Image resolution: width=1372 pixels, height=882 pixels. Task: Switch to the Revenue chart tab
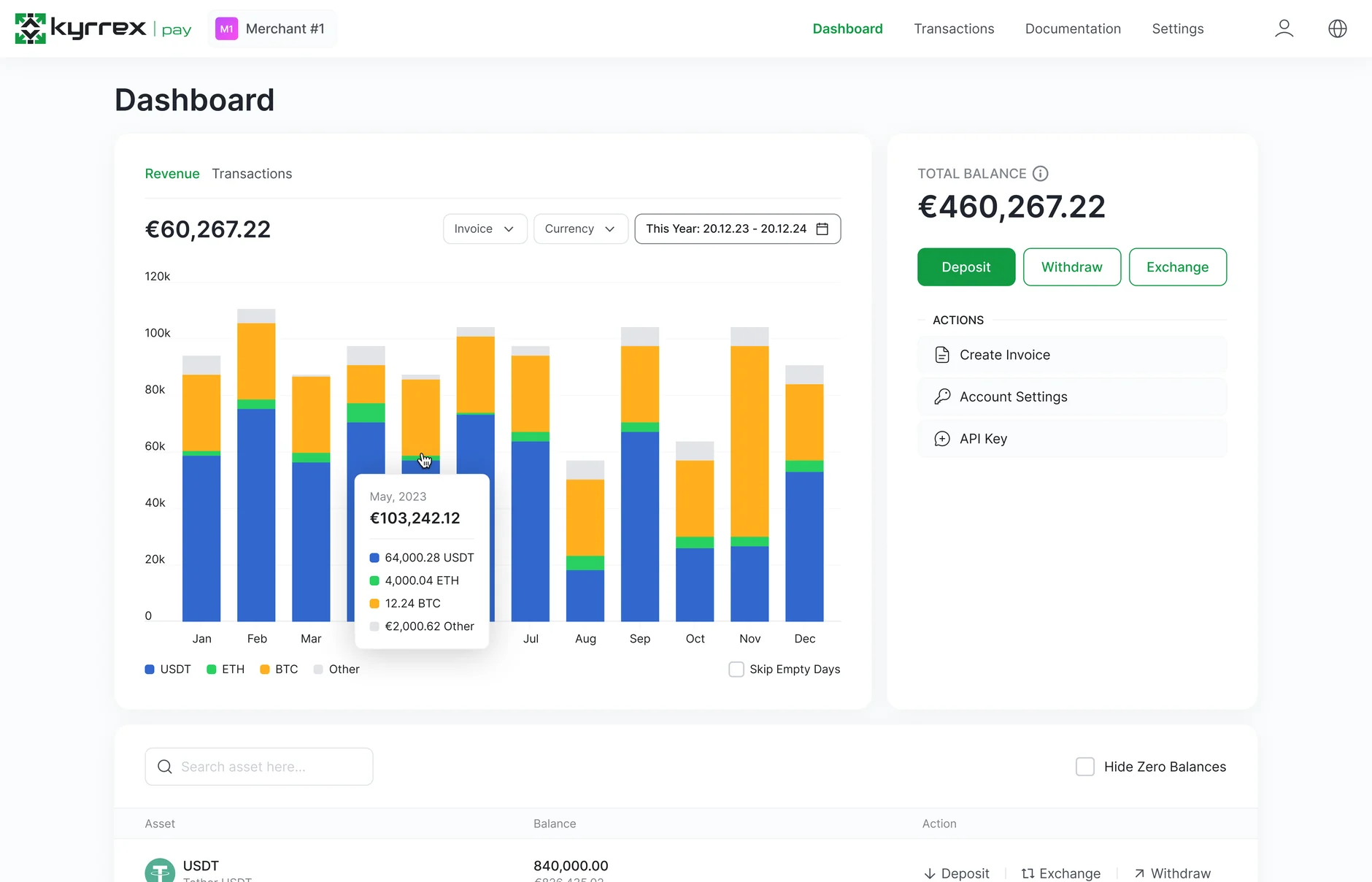pyautogui.click(x=172, y=174)
